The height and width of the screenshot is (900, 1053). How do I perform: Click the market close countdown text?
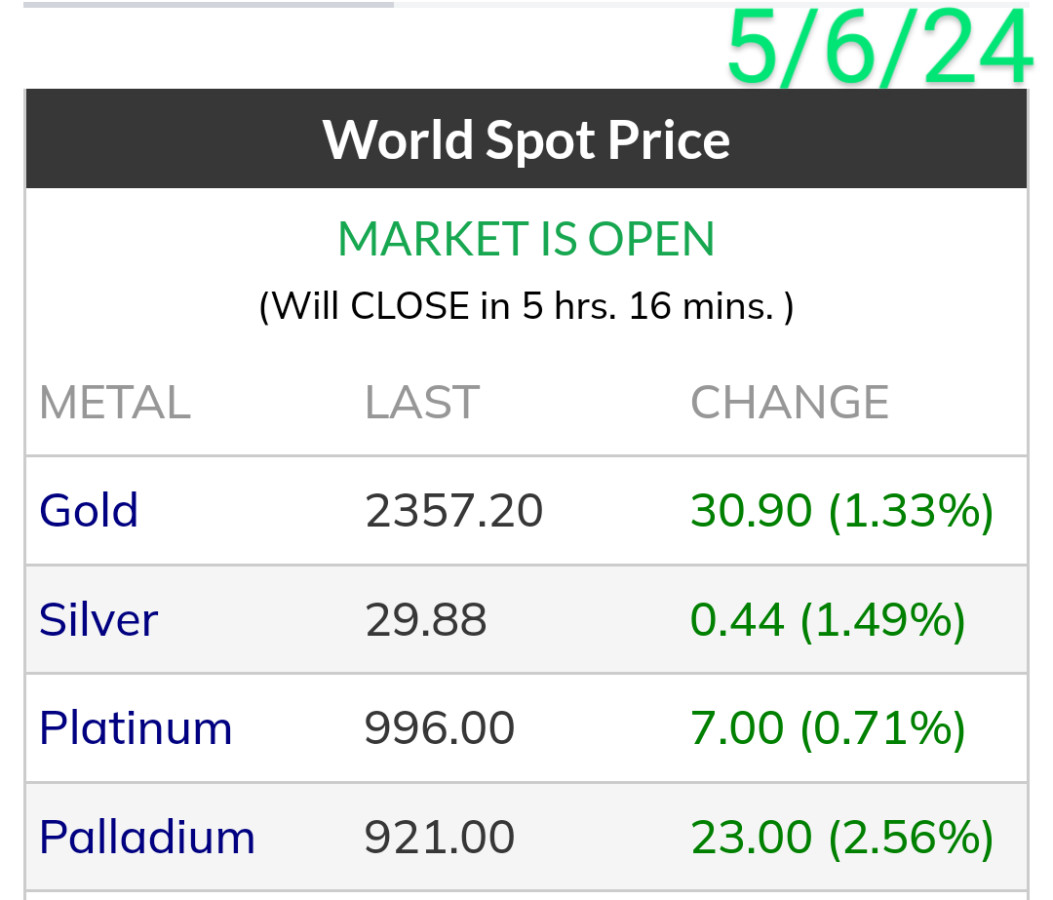click(x=526, y=306)
